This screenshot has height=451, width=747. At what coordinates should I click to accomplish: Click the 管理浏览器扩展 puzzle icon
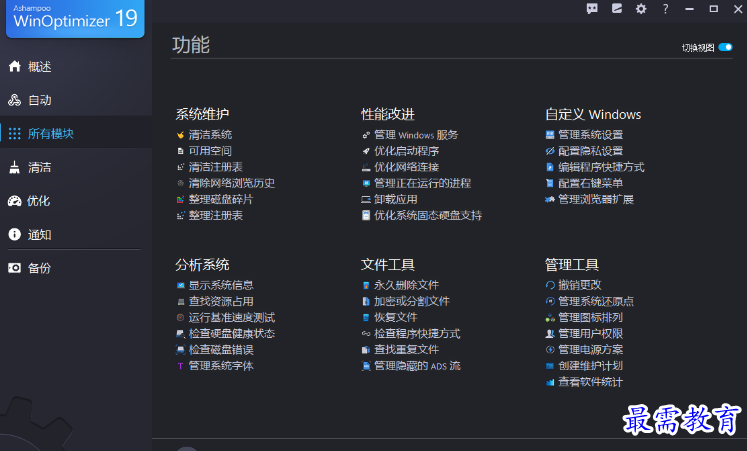tap(550, 200)
